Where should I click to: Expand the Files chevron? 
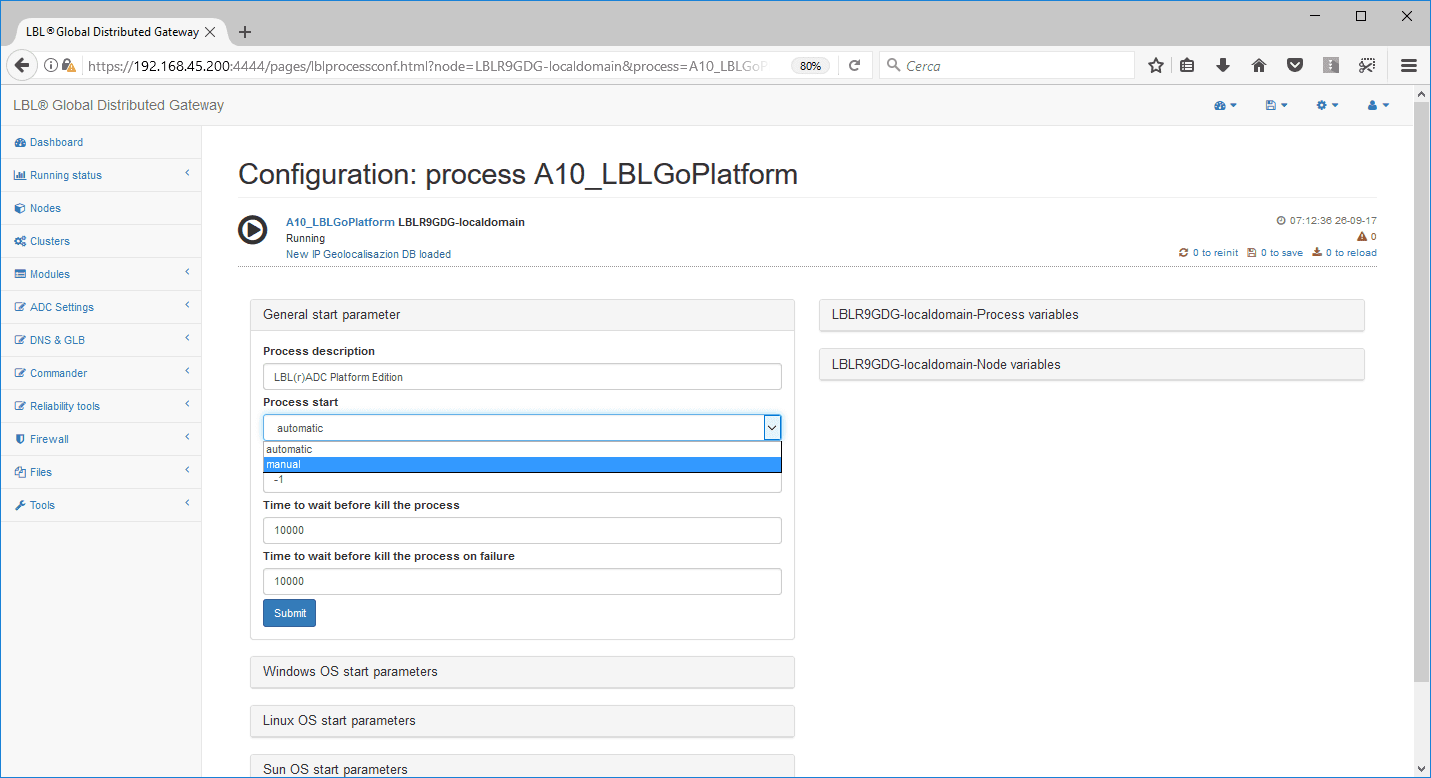coord(187,471)
